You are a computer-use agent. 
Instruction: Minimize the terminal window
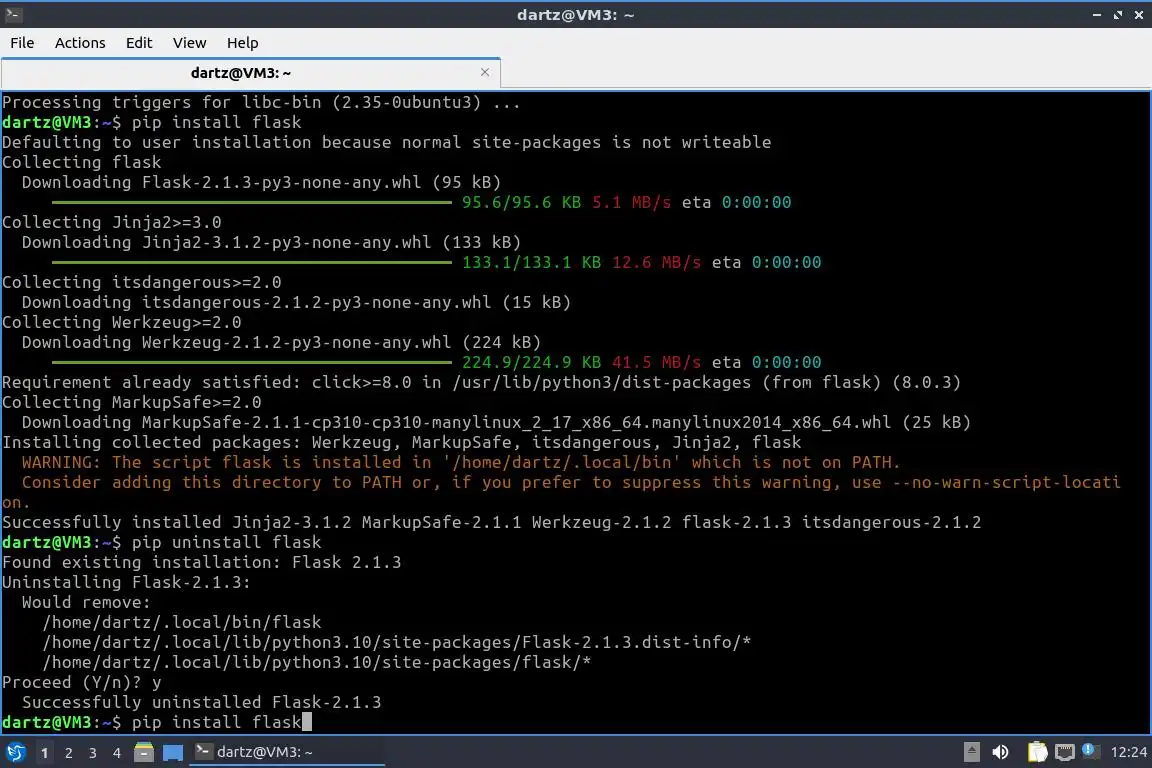(x=1097, y=15)
